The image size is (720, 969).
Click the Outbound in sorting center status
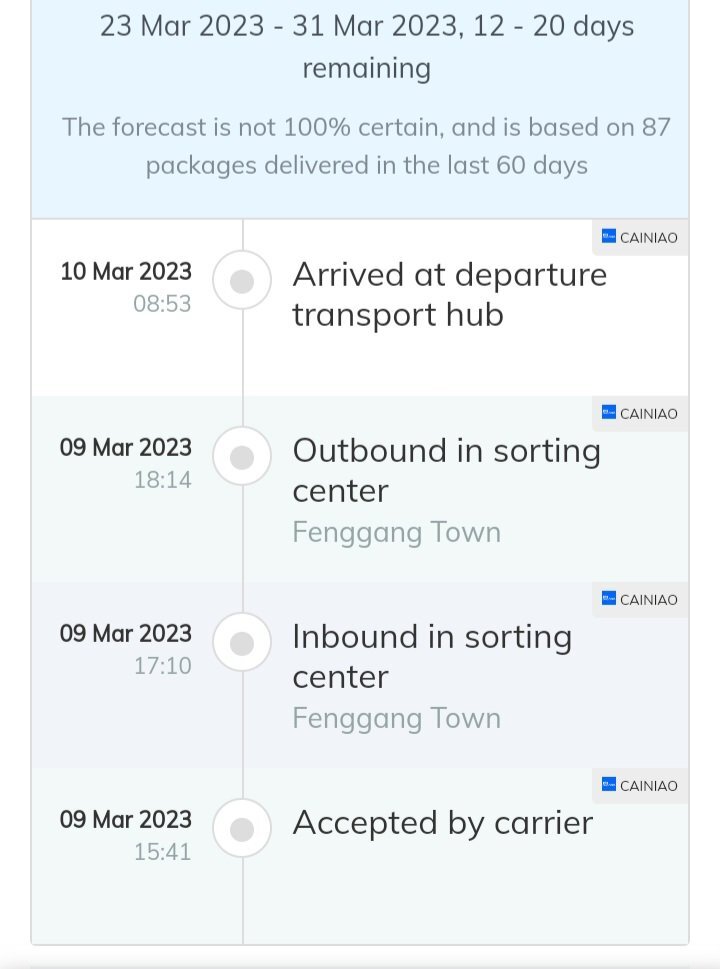[x=446, y=471]
